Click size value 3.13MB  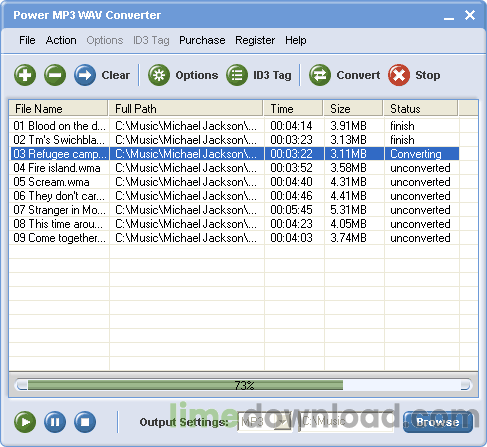(348, 140)
